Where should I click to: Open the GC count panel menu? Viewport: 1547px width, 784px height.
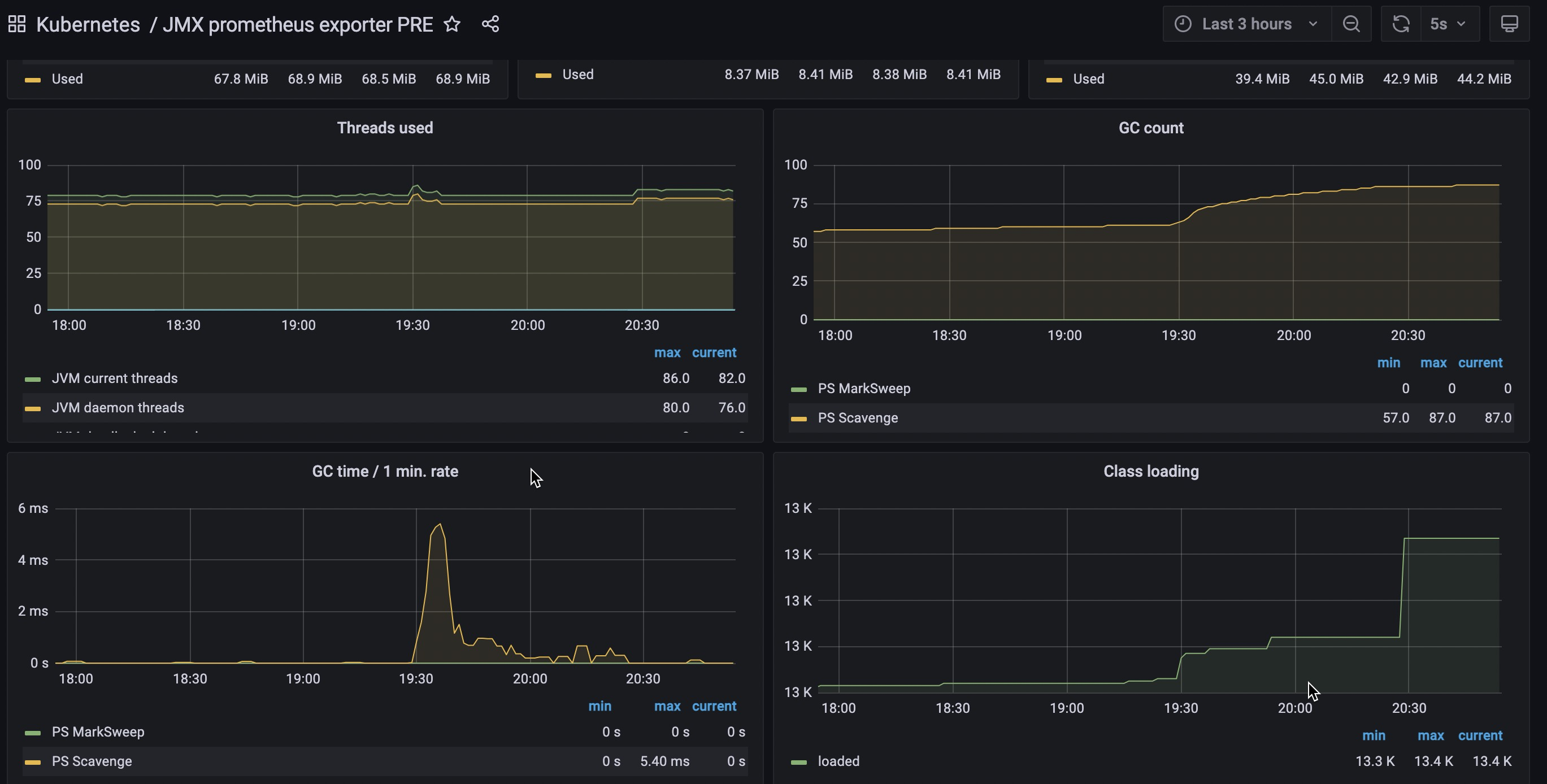[x=1150, y=128]
